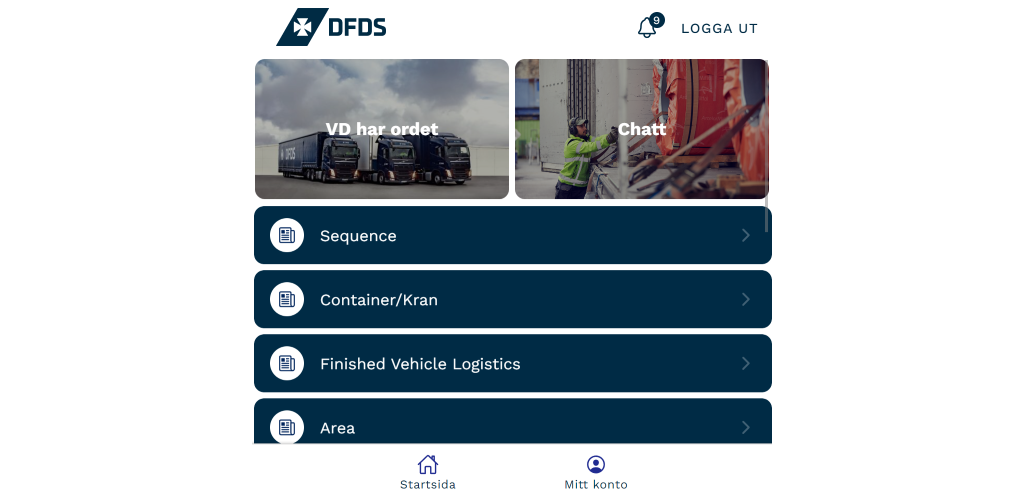
Task: Open the notifications bell icon
Action: coord(647,27)
